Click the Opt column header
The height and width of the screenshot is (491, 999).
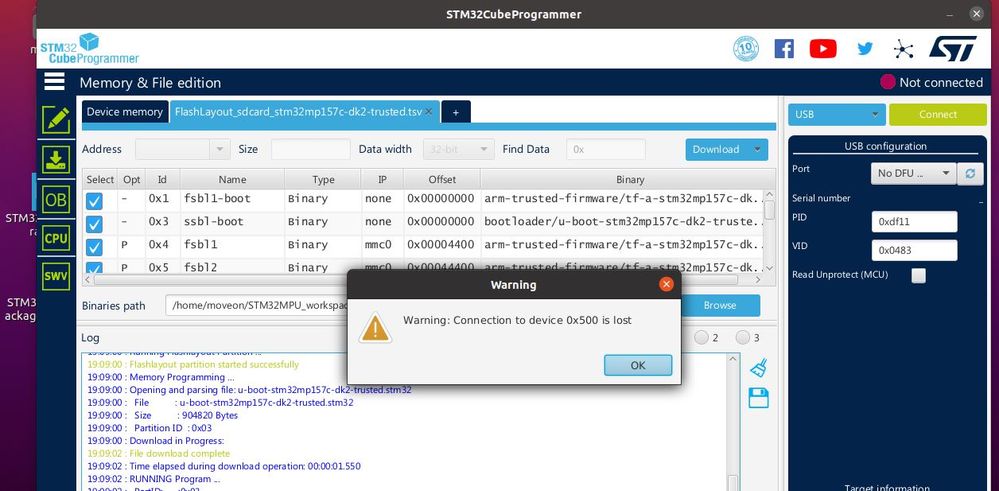[x=131, y=180]
